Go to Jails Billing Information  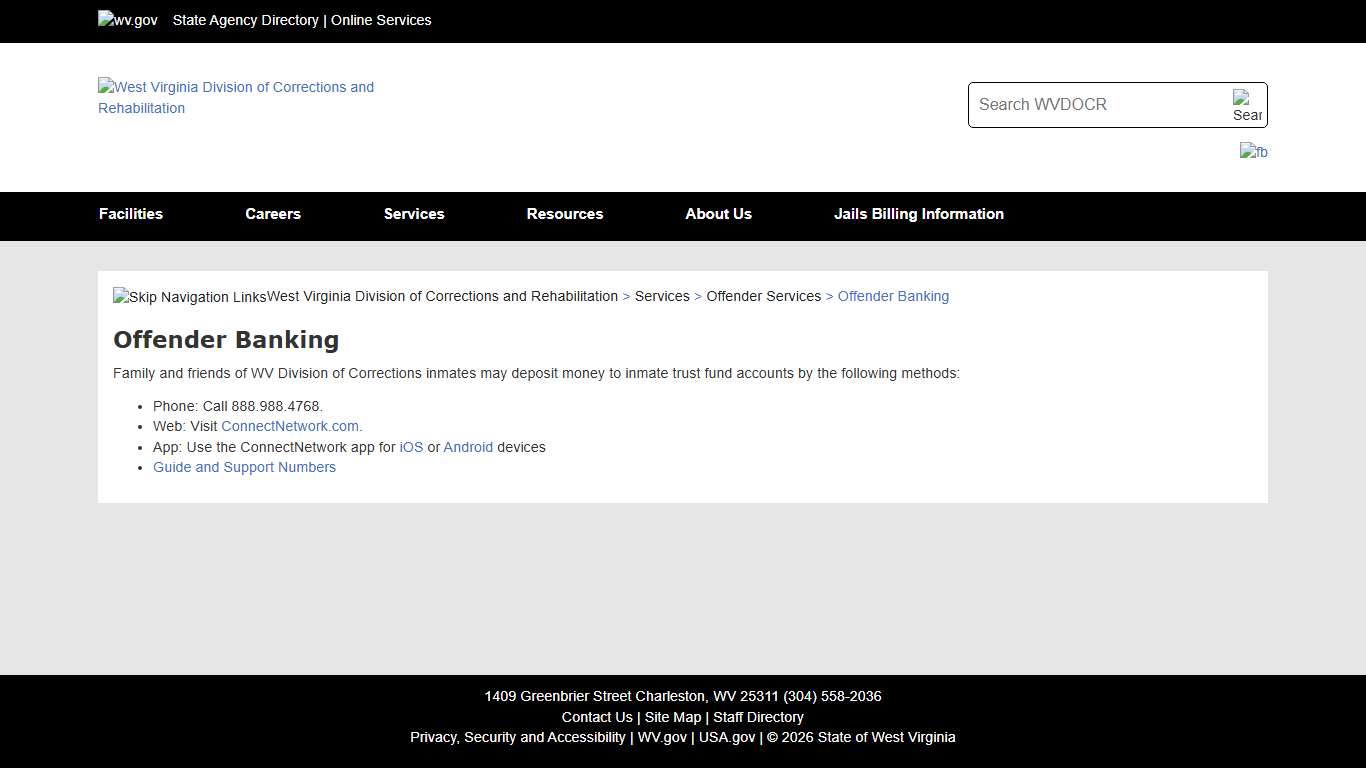click(x=919, y=214)
